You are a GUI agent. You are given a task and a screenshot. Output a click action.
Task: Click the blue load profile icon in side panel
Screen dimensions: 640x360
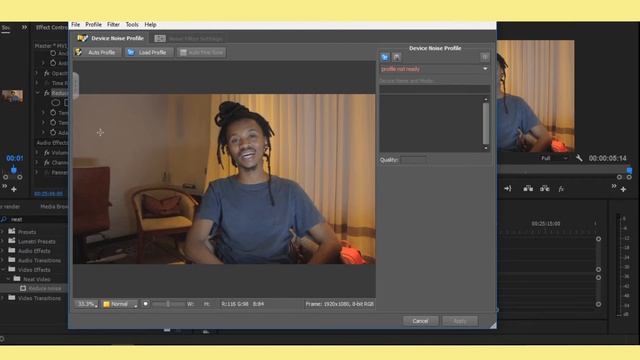pos(384,57)
